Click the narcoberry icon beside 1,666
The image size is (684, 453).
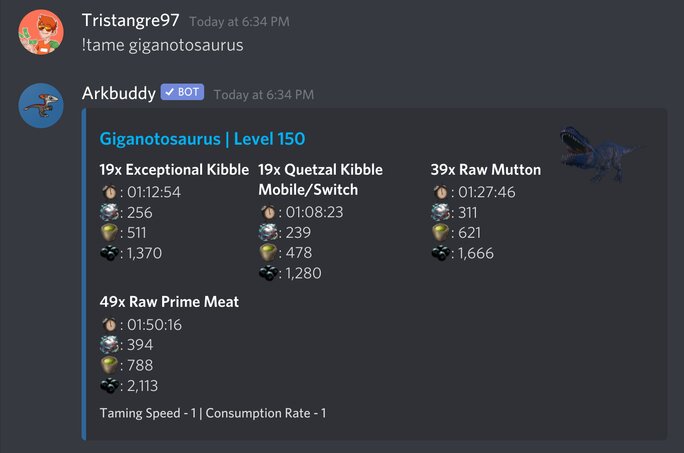point(440,253)
